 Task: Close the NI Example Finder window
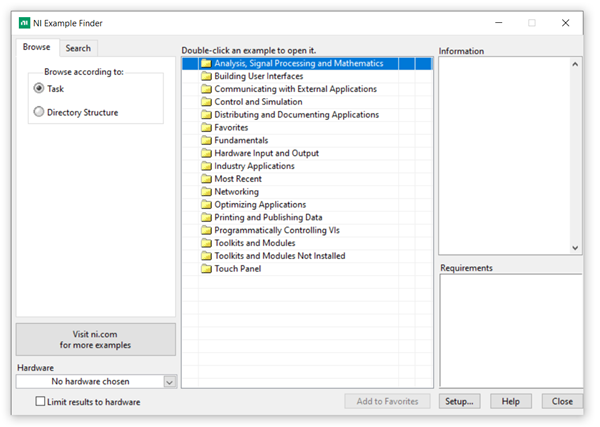[566, 23]
